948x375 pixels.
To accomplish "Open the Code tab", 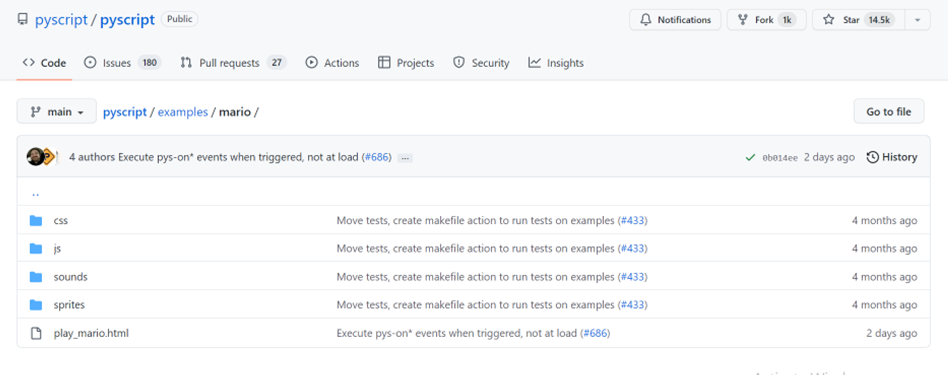I will [x=44, y=63].
